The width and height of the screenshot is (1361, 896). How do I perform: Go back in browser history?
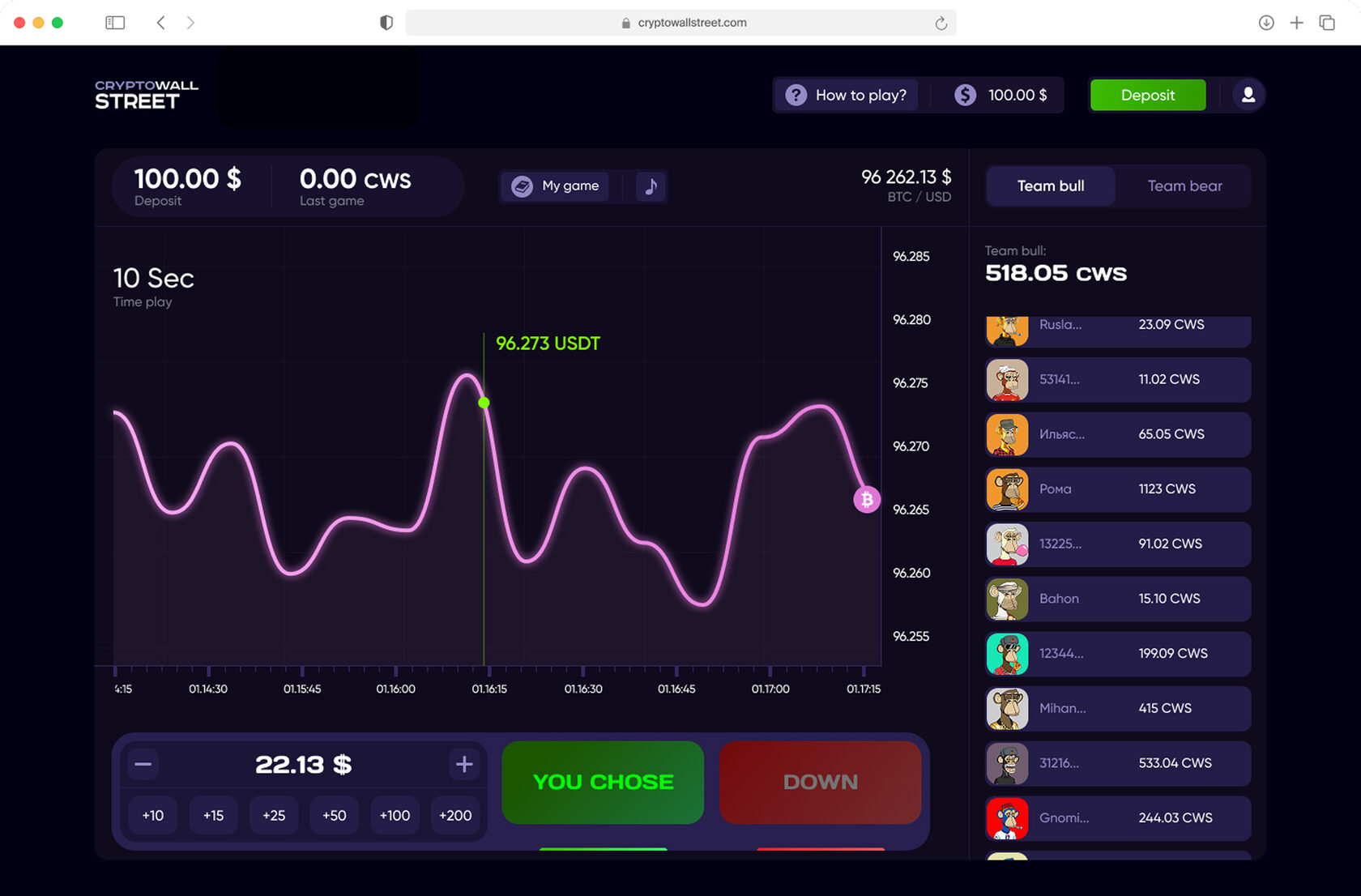(x=160, y=23)
